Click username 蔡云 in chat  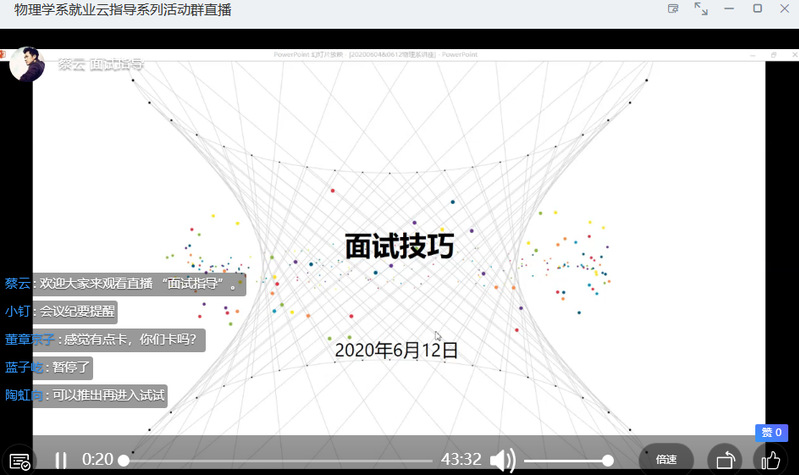pyautogui.click(x=18, y=284)
